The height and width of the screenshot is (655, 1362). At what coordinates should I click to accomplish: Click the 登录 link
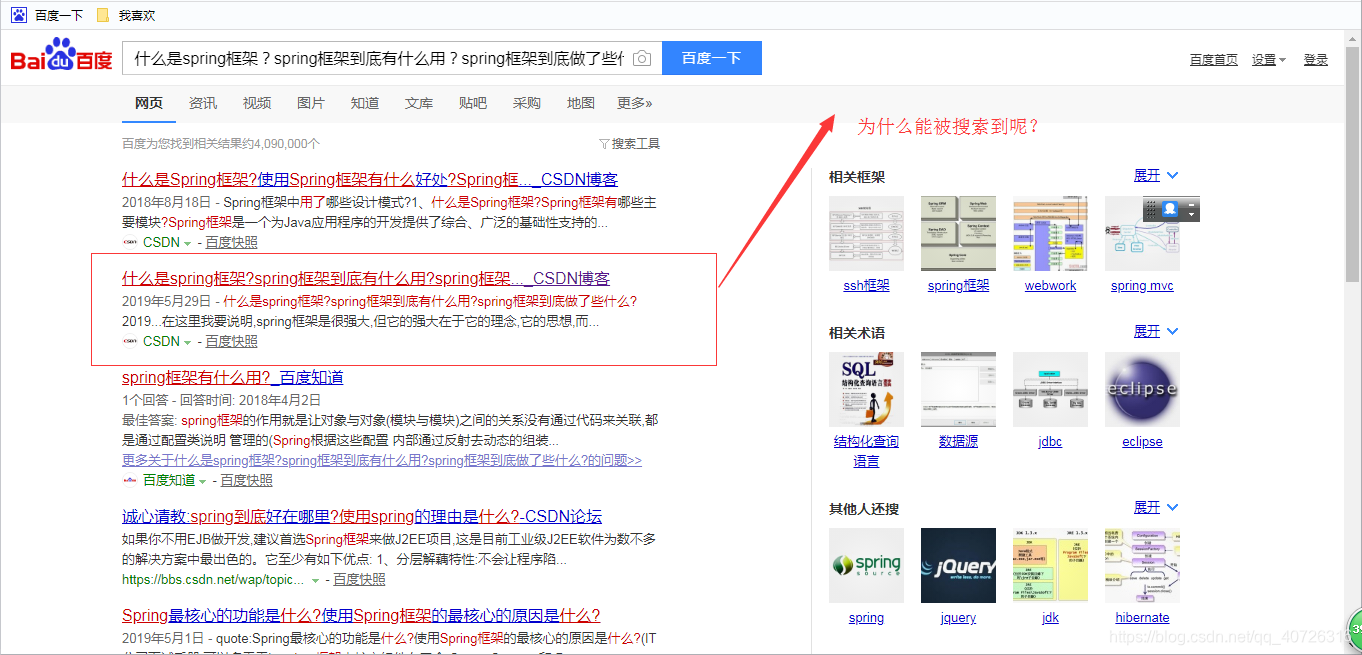1316,60
